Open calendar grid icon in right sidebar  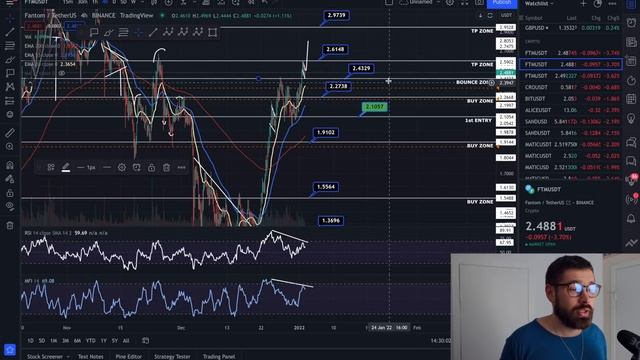[x=631, y=99]
